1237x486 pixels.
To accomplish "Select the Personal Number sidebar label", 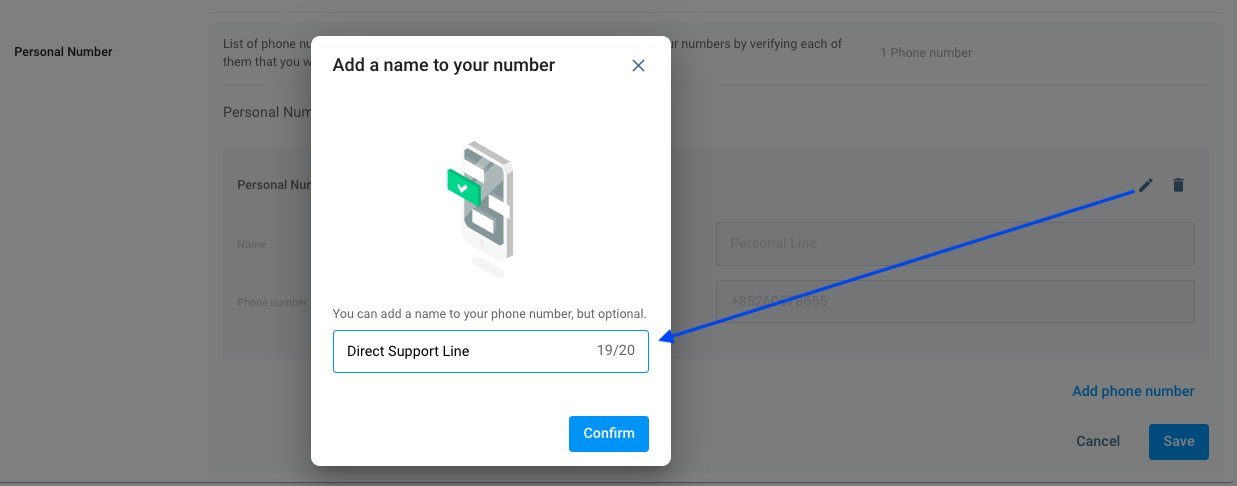I will tap(63, 52).
